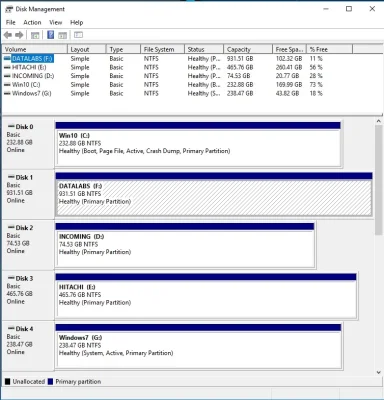Click the 11 % free cell
Image resolution: width=384 pixels, height=400 pixels.
[x=316, y=58]
